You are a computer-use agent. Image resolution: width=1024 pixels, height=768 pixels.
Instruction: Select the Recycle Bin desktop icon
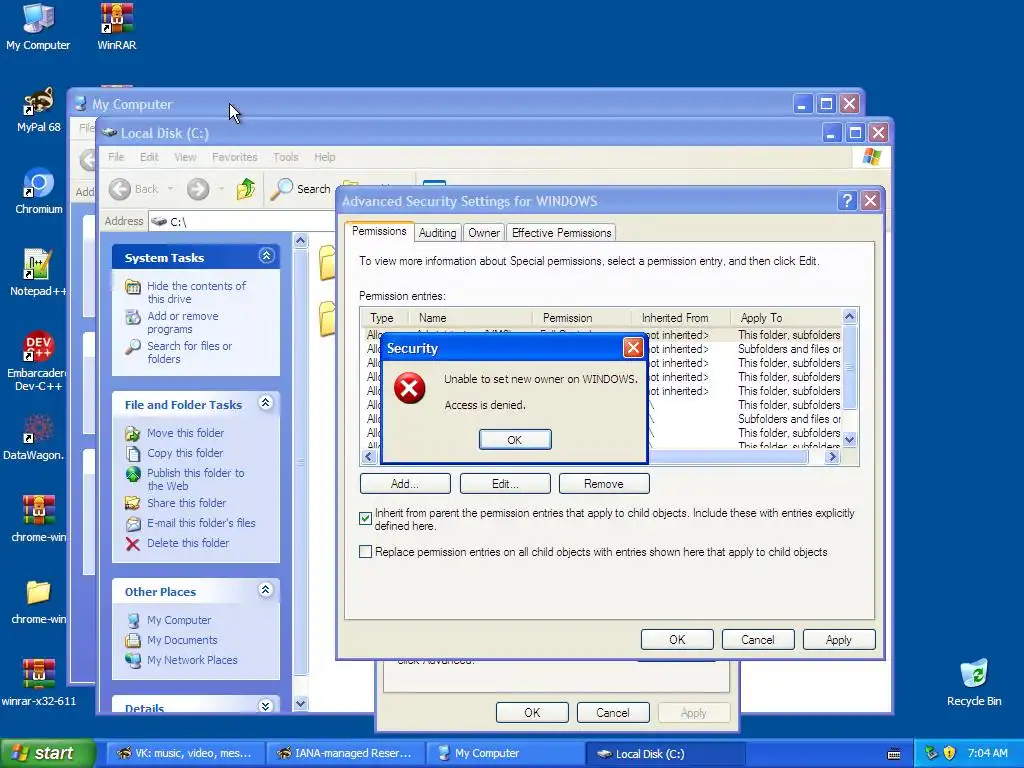tap(974, 682)
